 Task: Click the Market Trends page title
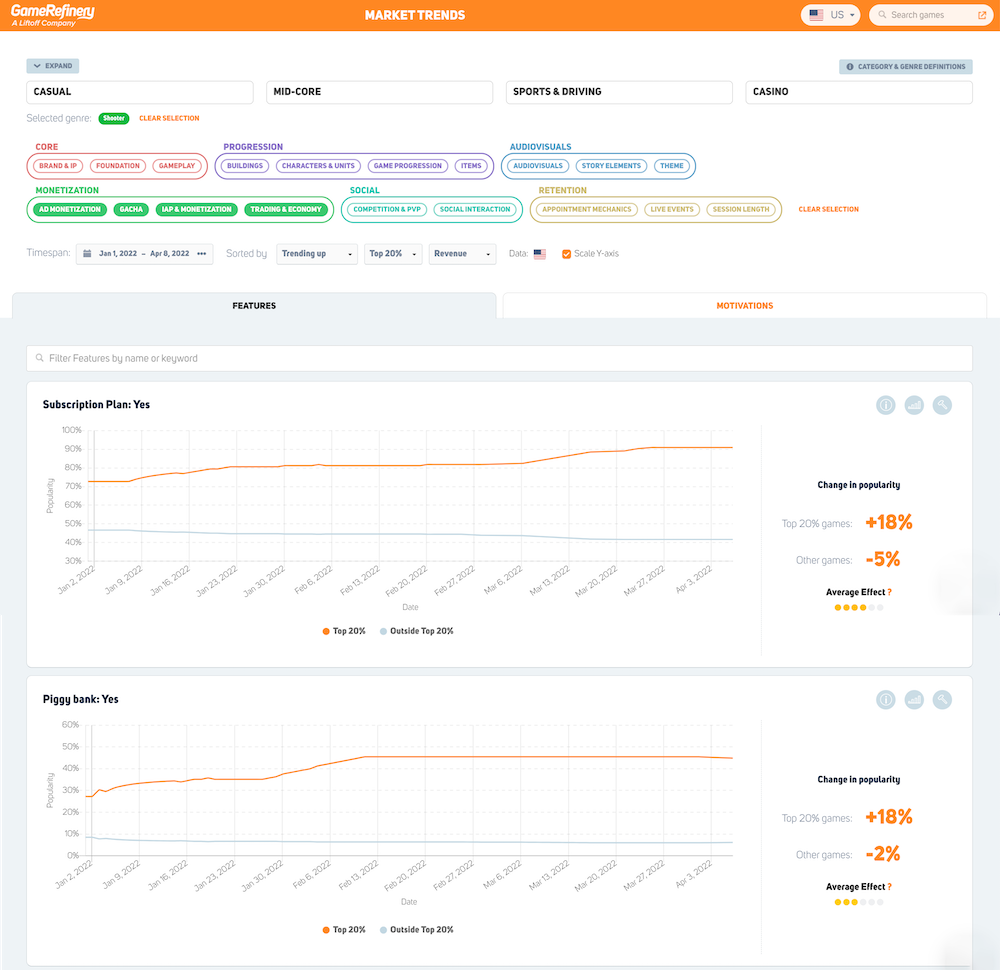click(415, 15)
